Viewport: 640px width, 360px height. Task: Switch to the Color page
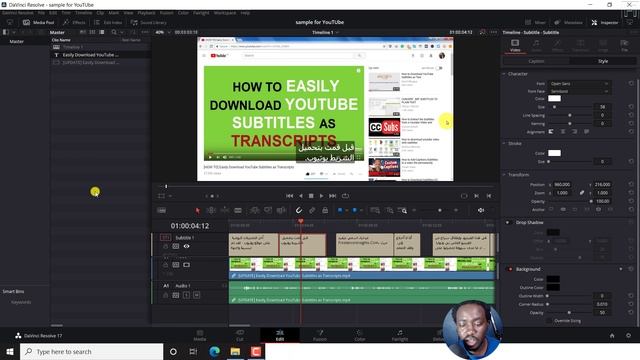coord(360,335)
